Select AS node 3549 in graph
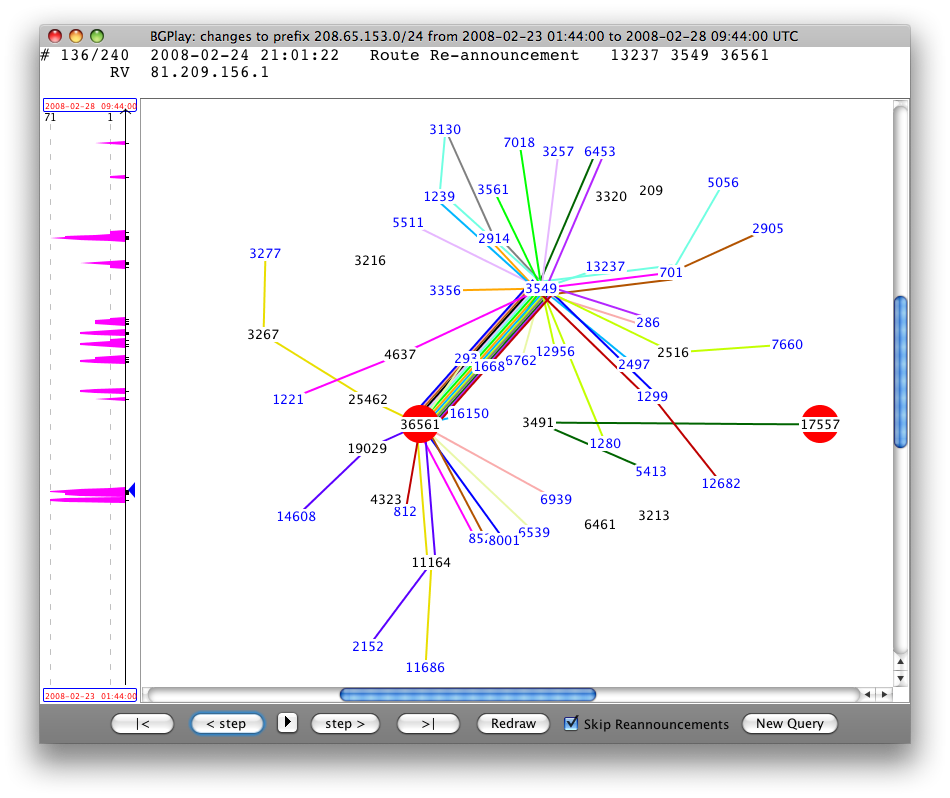 pyautogui.click(x=541, y=288)
